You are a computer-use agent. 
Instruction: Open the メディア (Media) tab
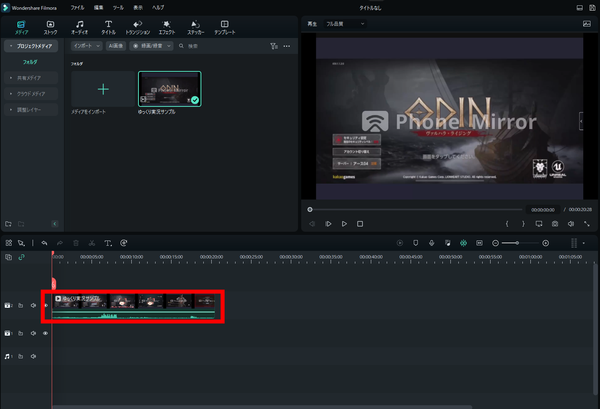[x=21, y=28]
